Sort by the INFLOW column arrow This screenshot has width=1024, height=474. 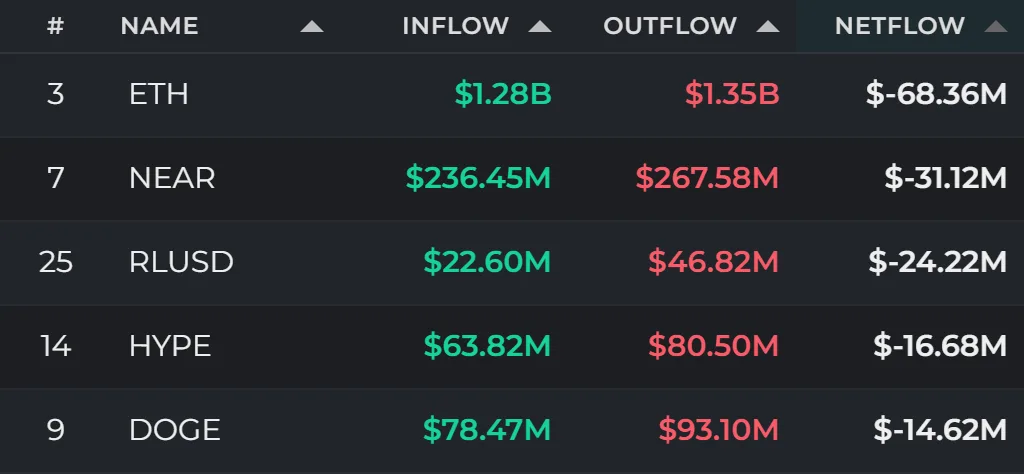pyautogui.click(x=540, y=26)
